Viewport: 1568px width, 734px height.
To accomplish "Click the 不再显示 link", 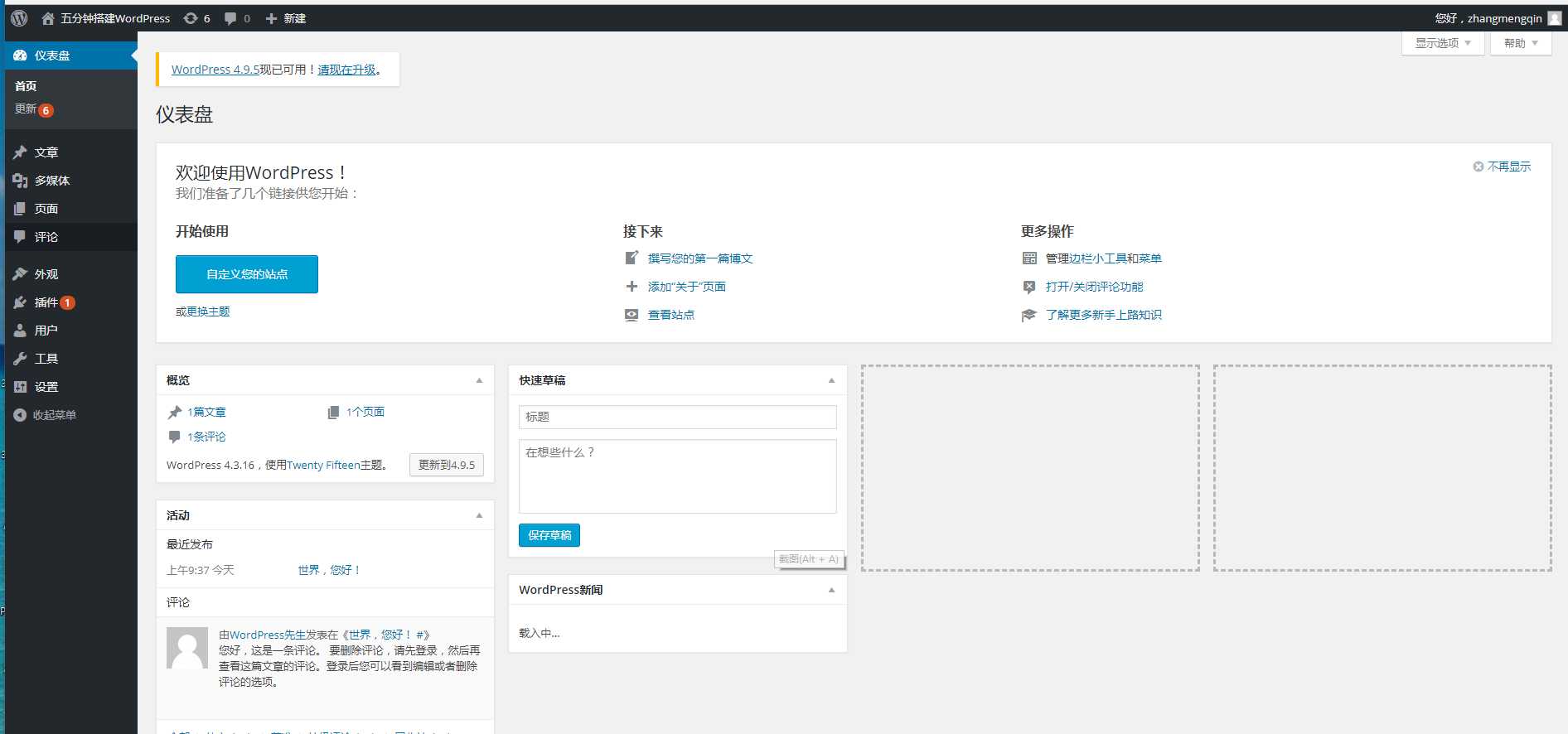I will (1509, 167).
